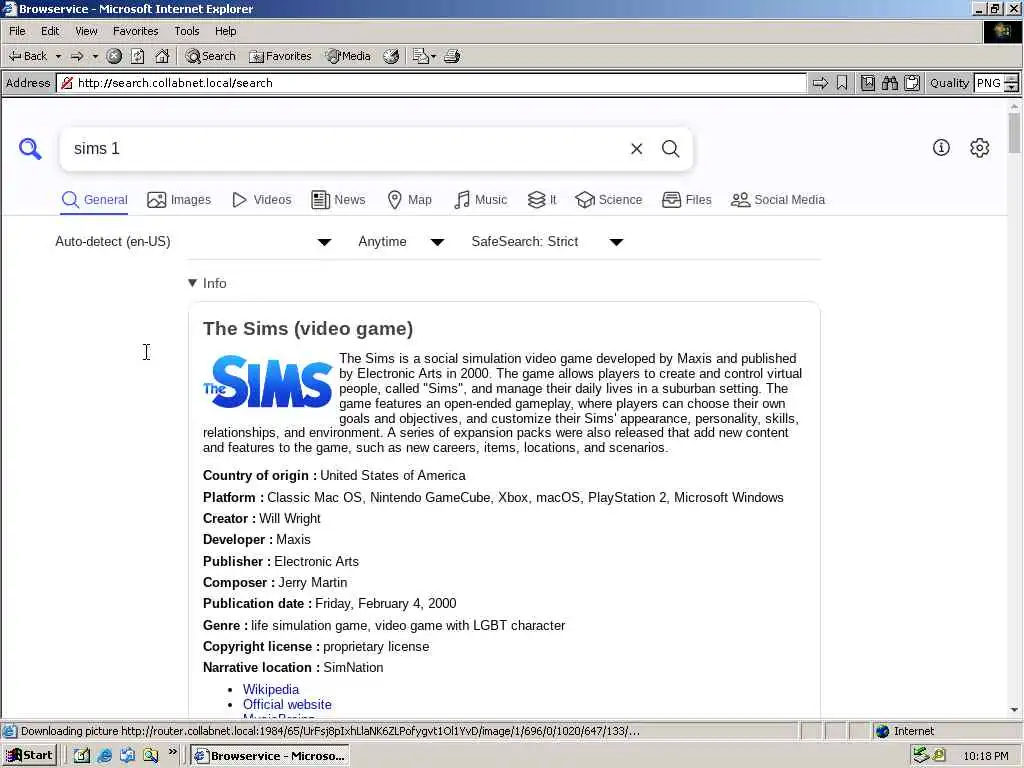This screenshot has height=768, width=1024.
Task: Click the taskbar clock showing 10:18 PM
Action: point(985,756)
